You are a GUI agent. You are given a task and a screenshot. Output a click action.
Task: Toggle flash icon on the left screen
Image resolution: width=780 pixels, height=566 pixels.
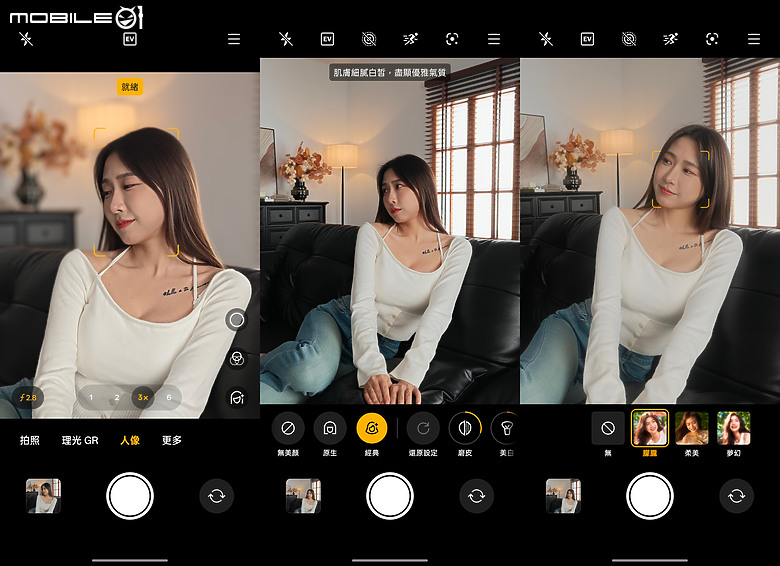click(26, 39)
